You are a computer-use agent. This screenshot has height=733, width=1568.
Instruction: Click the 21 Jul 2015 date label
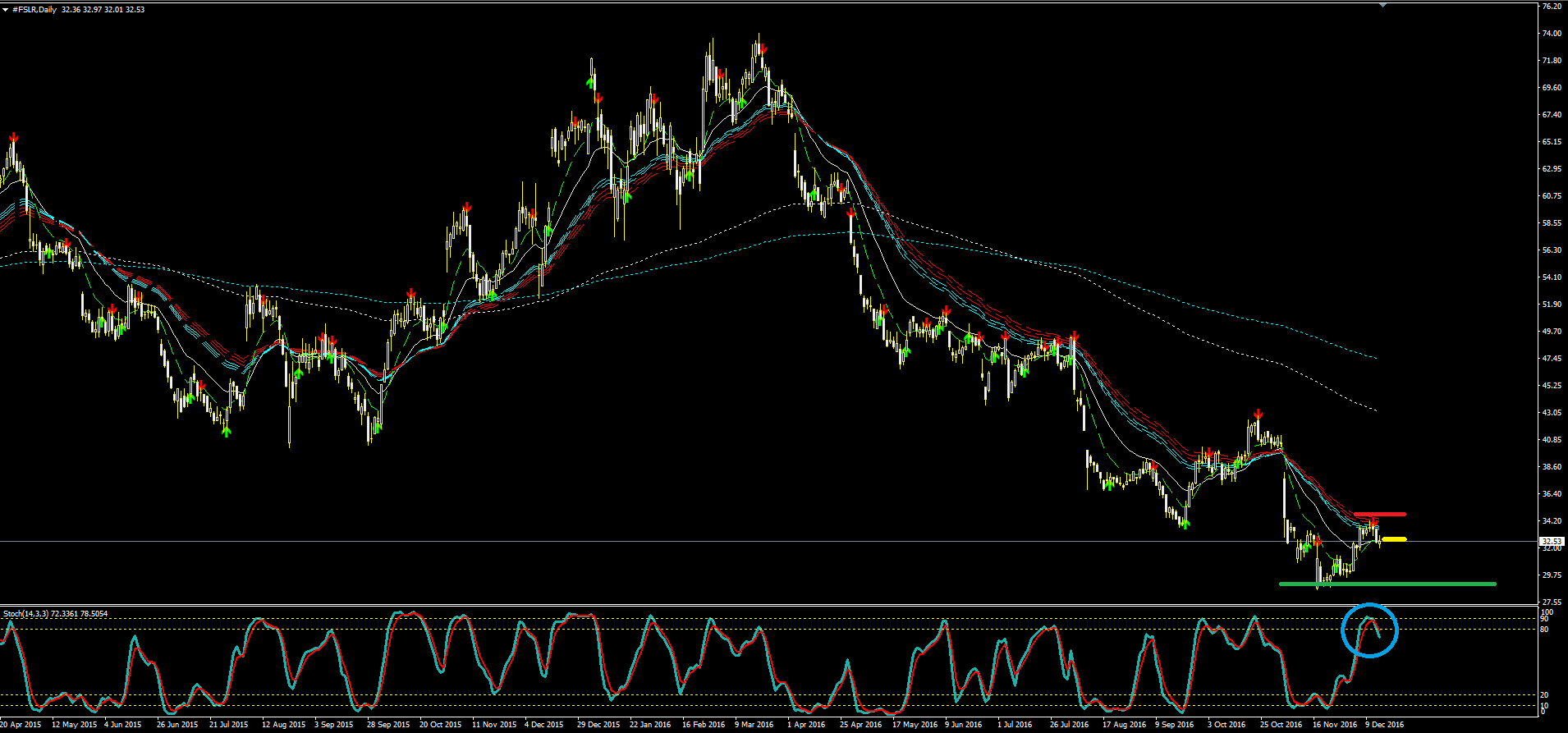pyautogui.click(x=228, y=725)
